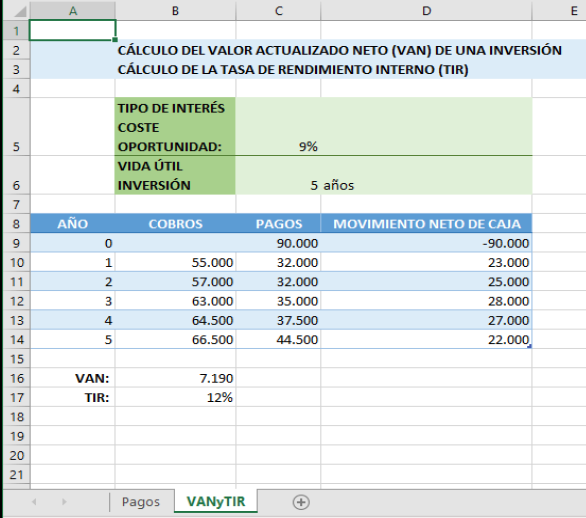Select the 'VAN:' label cell
586x518 pixels.
(x=73, y=378)
